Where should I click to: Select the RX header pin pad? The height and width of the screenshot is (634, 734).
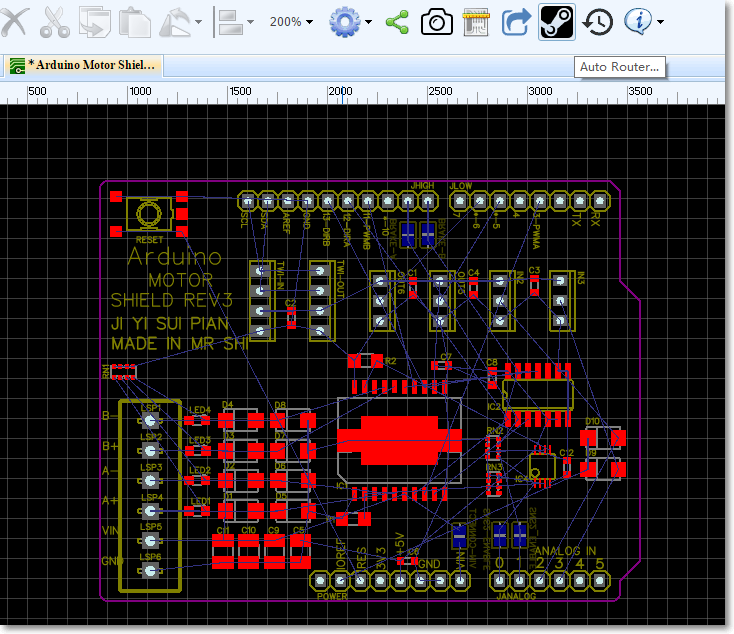(600, 201)
